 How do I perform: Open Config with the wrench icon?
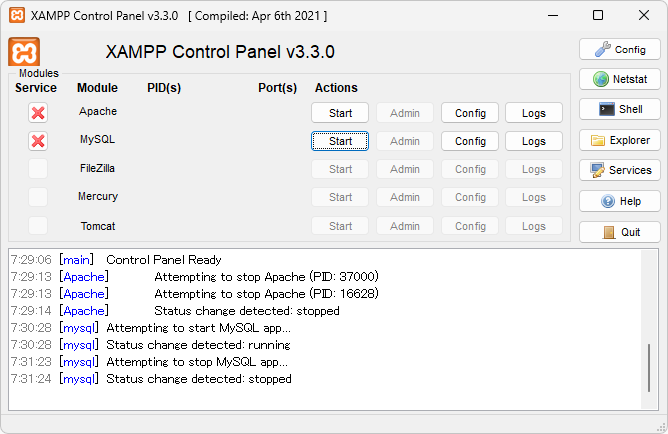coord(619,49)
